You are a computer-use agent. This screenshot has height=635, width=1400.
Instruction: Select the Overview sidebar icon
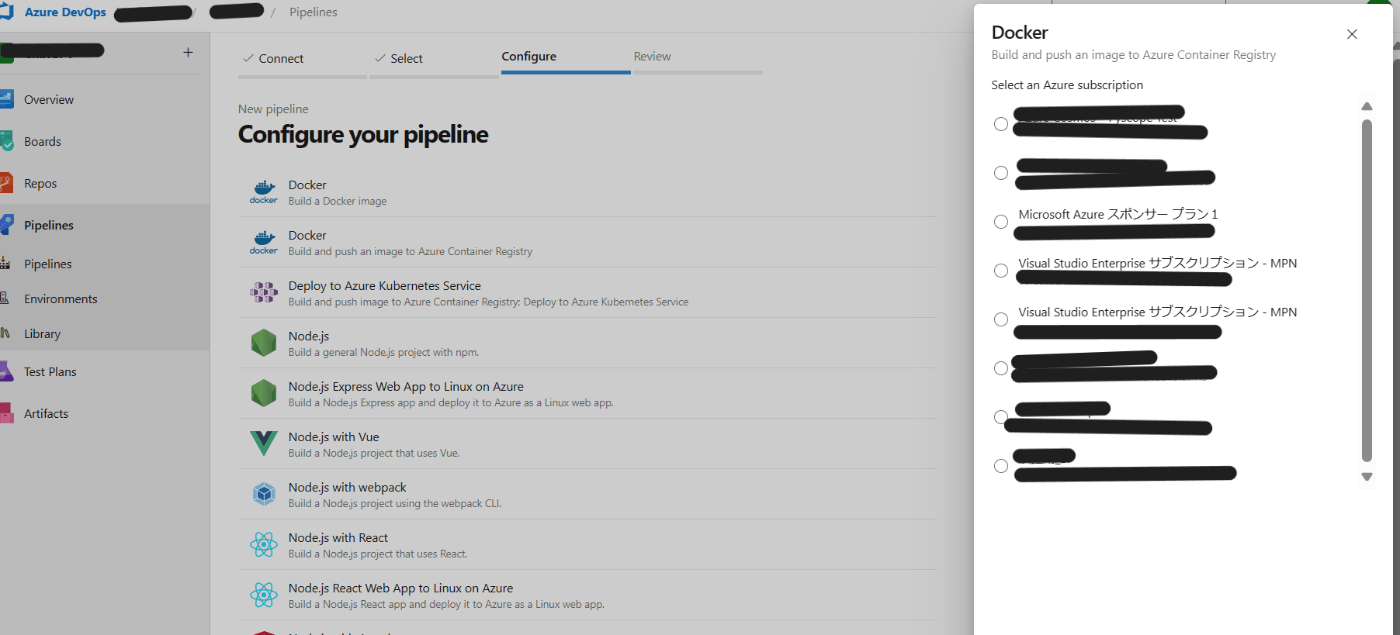coord(6,99)
